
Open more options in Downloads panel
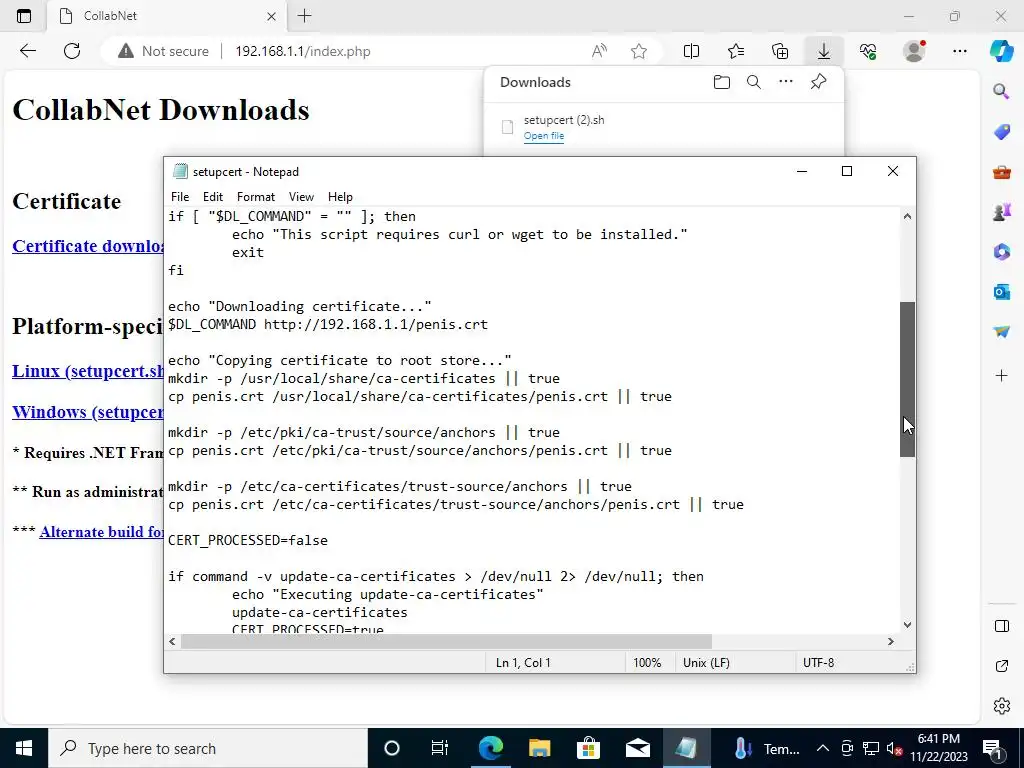(786, 82)
